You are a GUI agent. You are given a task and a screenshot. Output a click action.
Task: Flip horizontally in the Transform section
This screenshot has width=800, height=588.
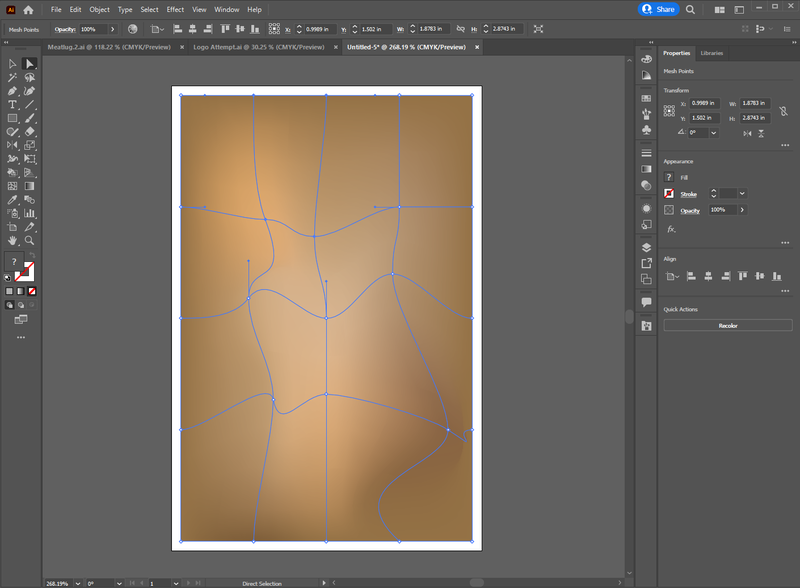click(x=745, y=133)
